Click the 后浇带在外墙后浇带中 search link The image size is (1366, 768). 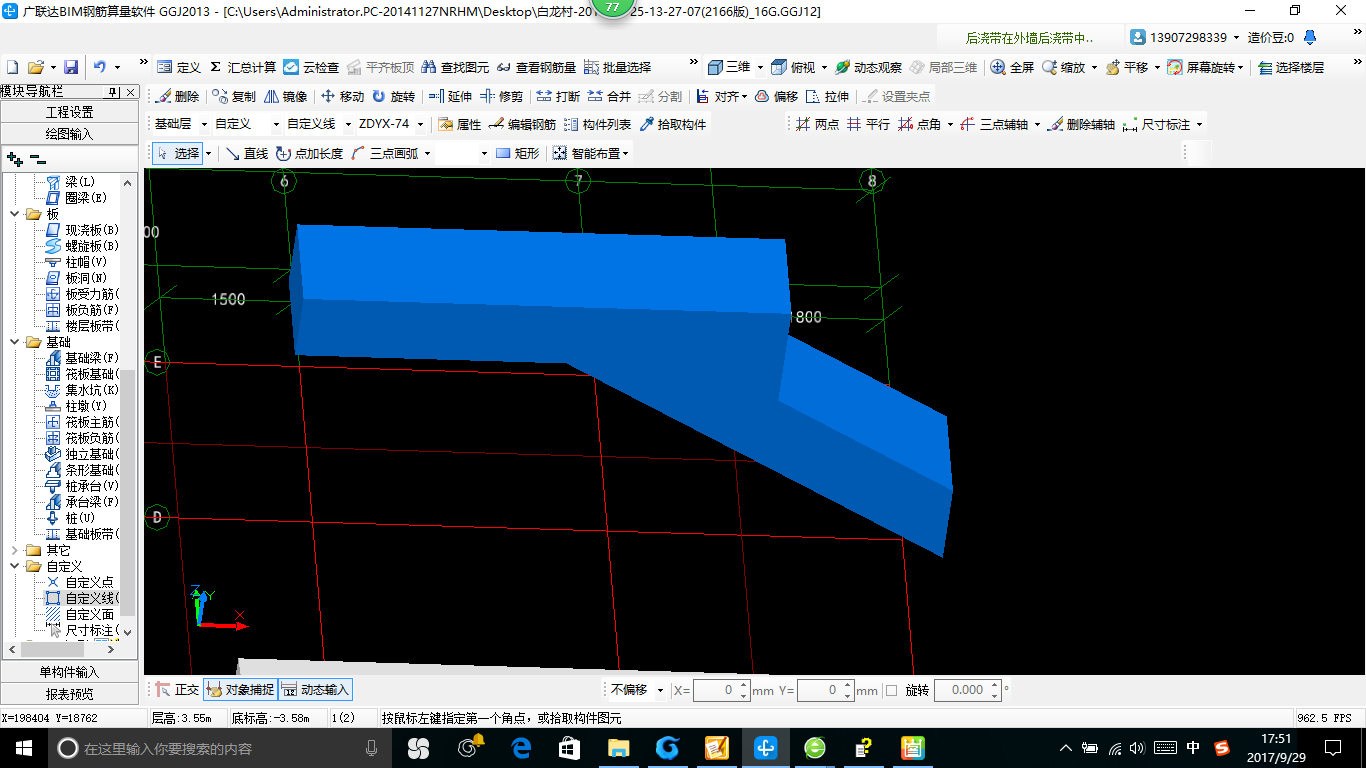(x=1030, y=37)
